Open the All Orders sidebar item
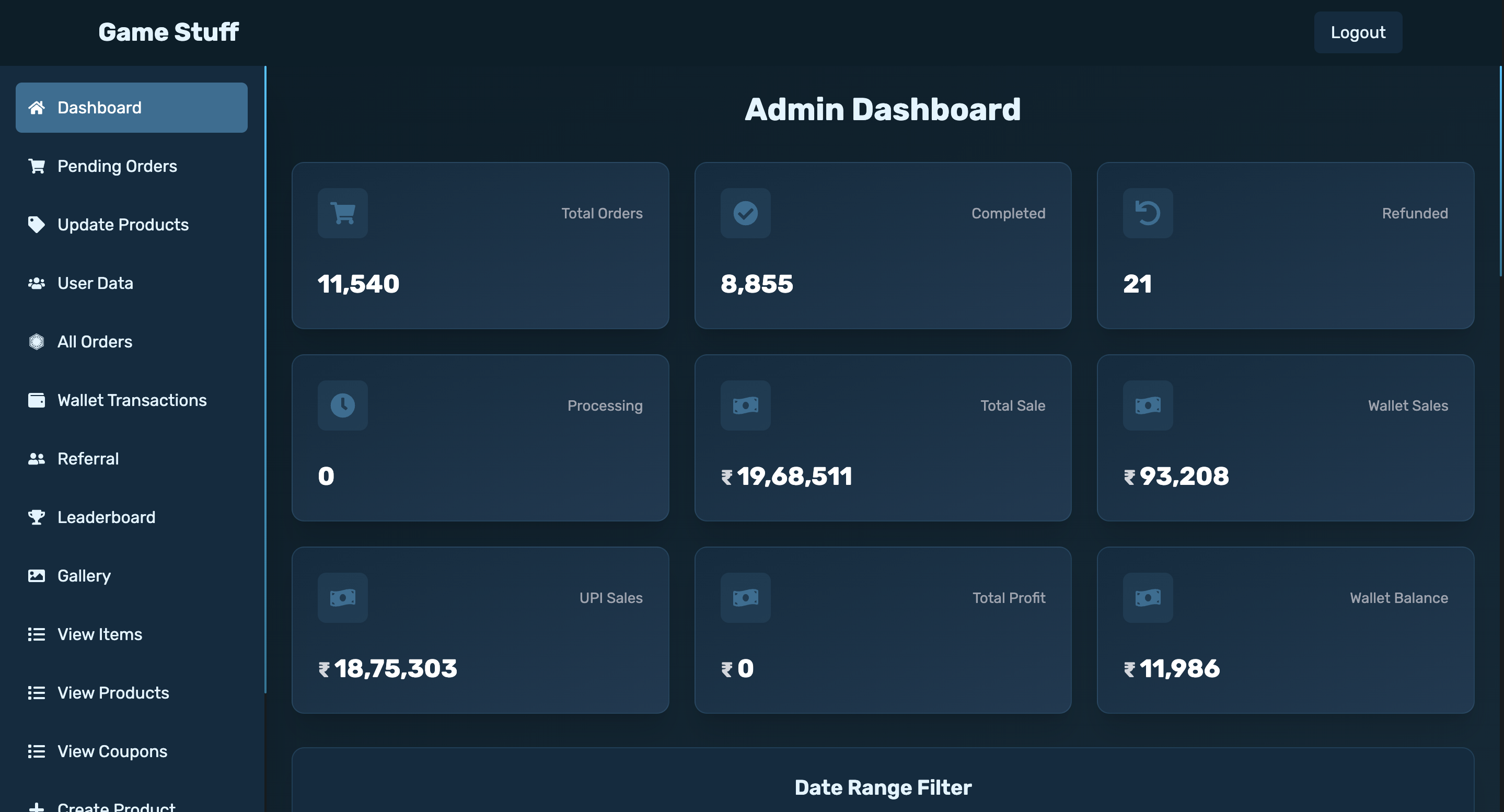Screen dimensions: 1504x812 (95, 342)
